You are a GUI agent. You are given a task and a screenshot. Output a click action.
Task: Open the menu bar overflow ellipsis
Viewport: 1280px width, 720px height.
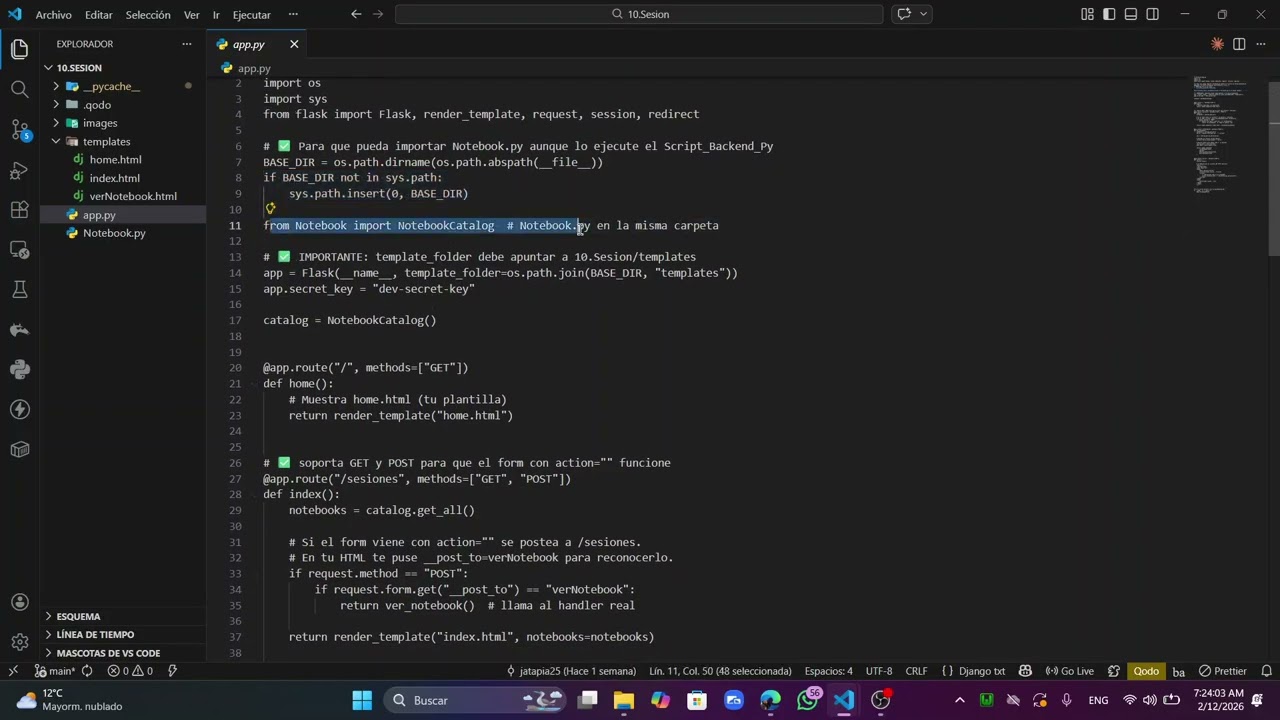click(x=292, y=14)
